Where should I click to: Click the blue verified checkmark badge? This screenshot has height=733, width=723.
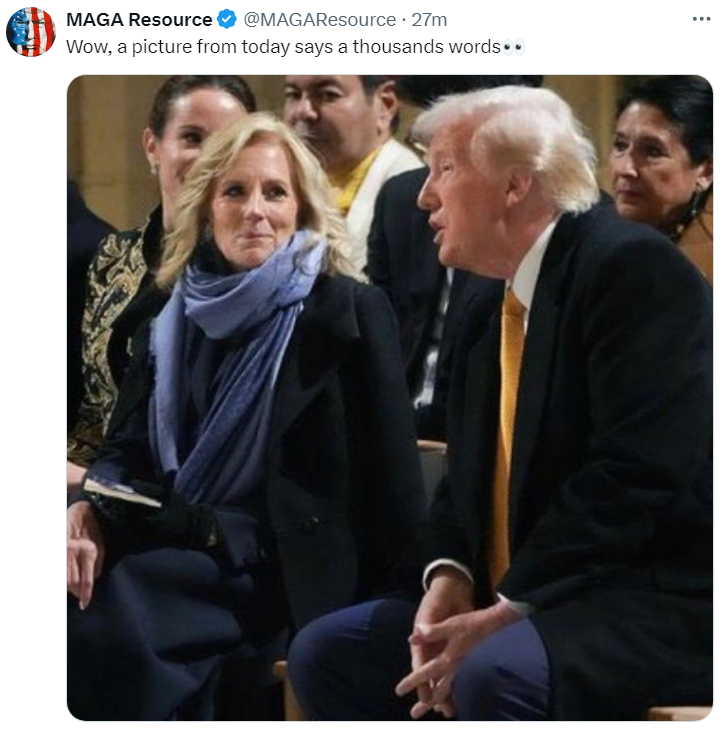point(228,20)
